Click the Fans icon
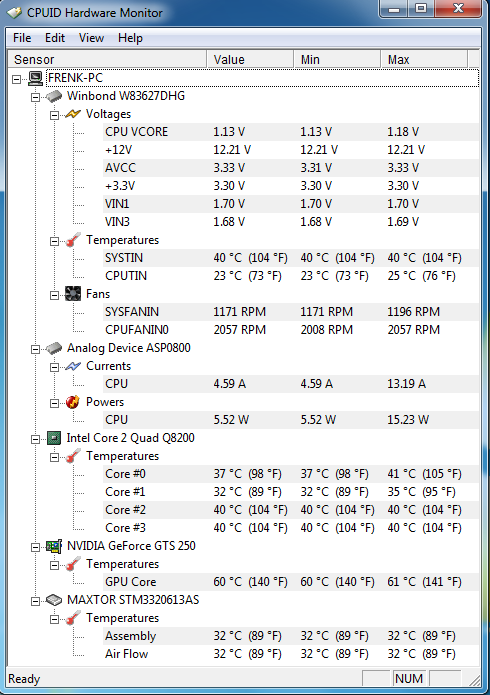Viewport: 490px width, 695px height. 73,294
